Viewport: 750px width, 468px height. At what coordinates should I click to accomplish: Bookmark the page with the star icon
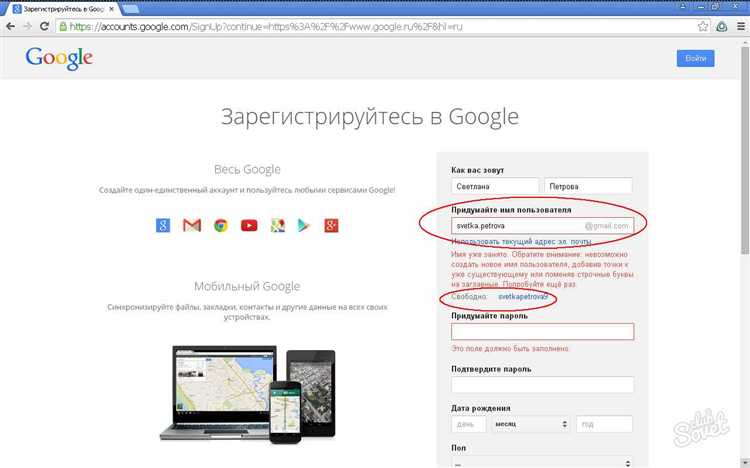coord(703,27)
